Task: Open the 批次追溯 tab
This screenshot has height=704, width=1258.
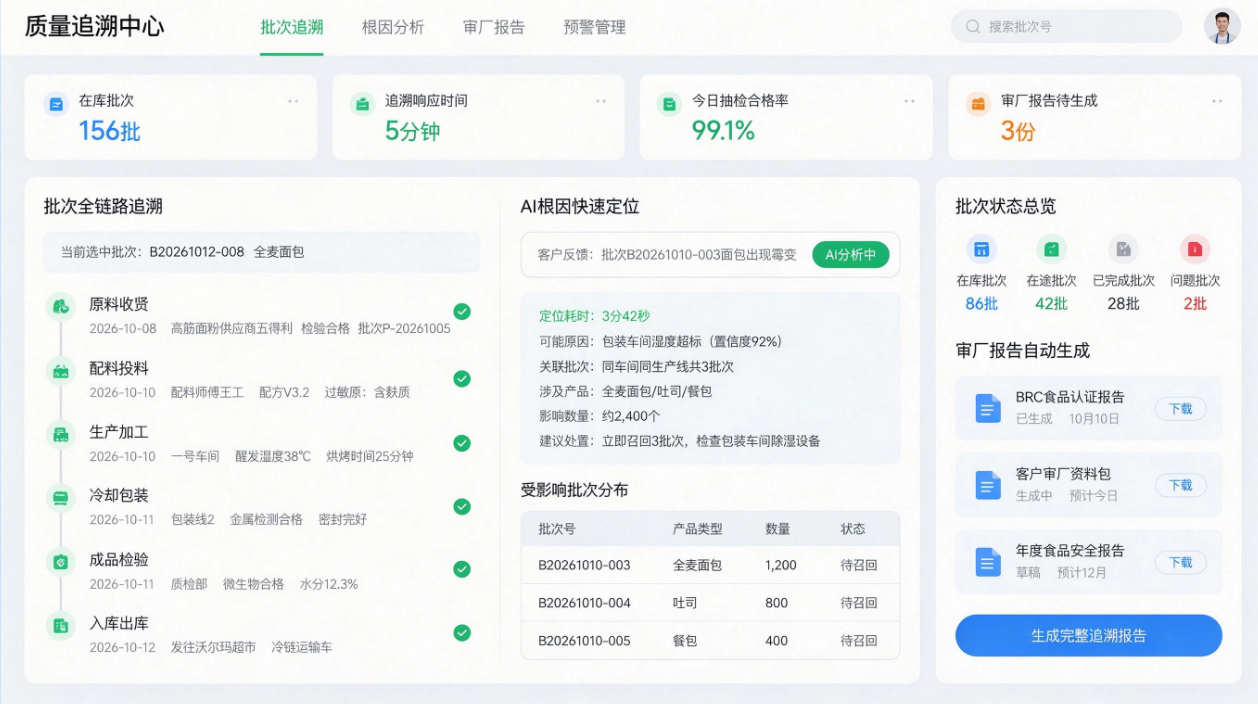Action: (291, 27)
